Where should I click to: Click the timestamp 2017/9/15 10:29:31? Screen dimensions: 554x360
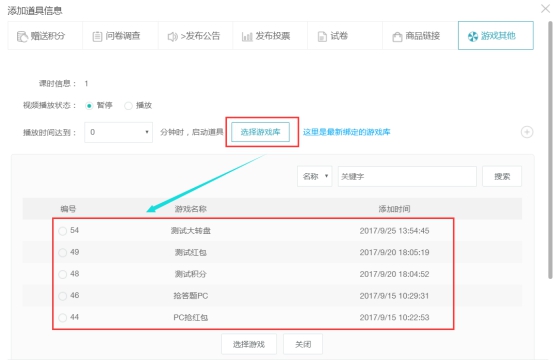pyautogui.click(x=394, y=296)
